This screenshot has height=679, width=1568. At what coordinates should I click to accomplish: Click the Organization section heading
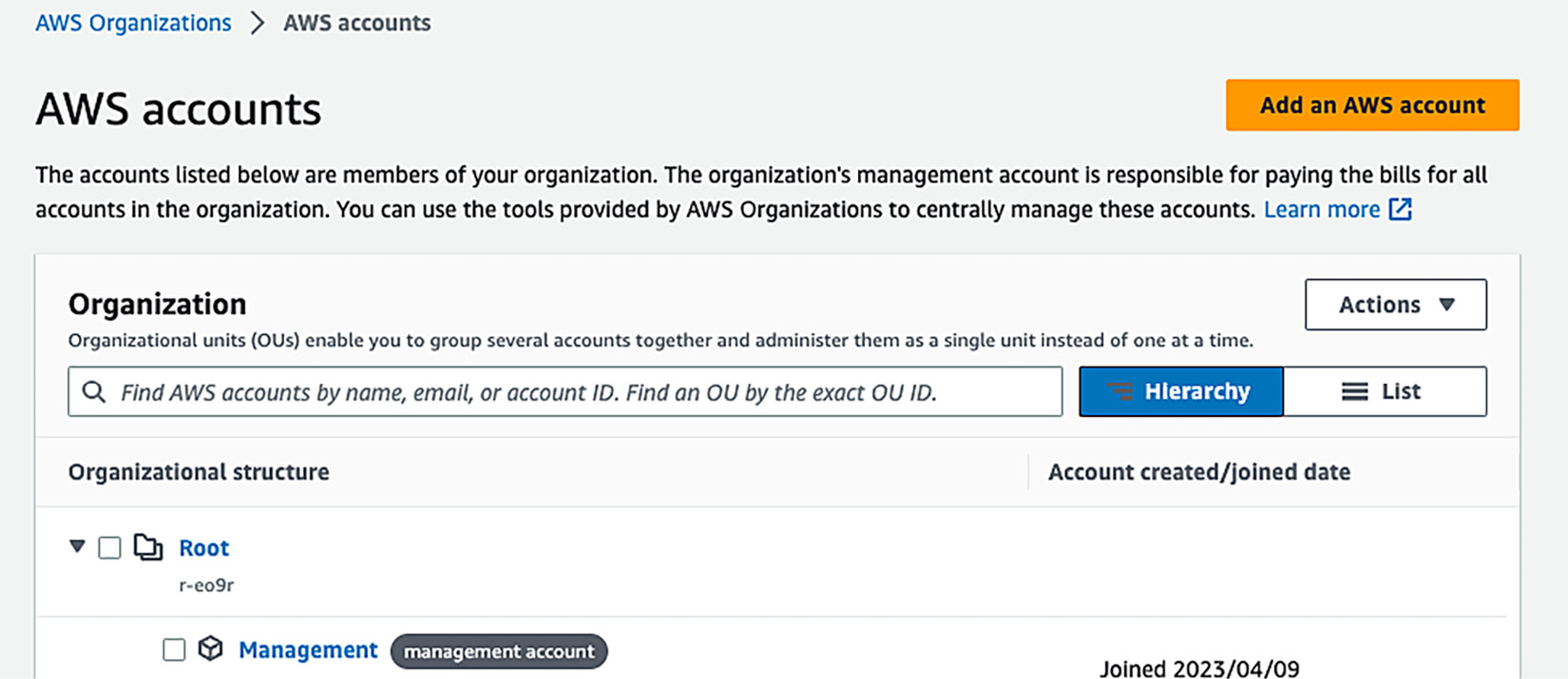[x=158, y=304]
